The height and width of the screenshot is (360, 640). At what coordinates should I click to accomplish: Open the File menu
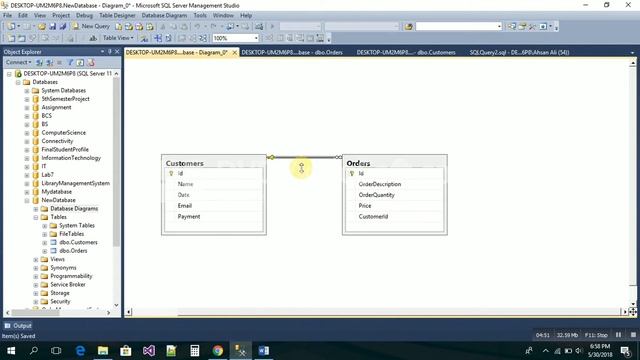click(x=8, y=15)
